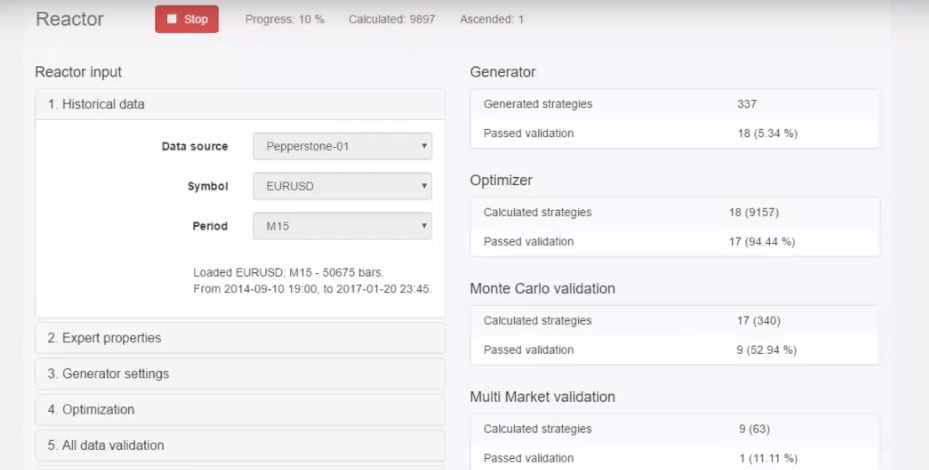The image size is (929, 470).
Task: Click Multi Market passed validation value 1 (11.11 %)
Action: [x=768, y=458]
